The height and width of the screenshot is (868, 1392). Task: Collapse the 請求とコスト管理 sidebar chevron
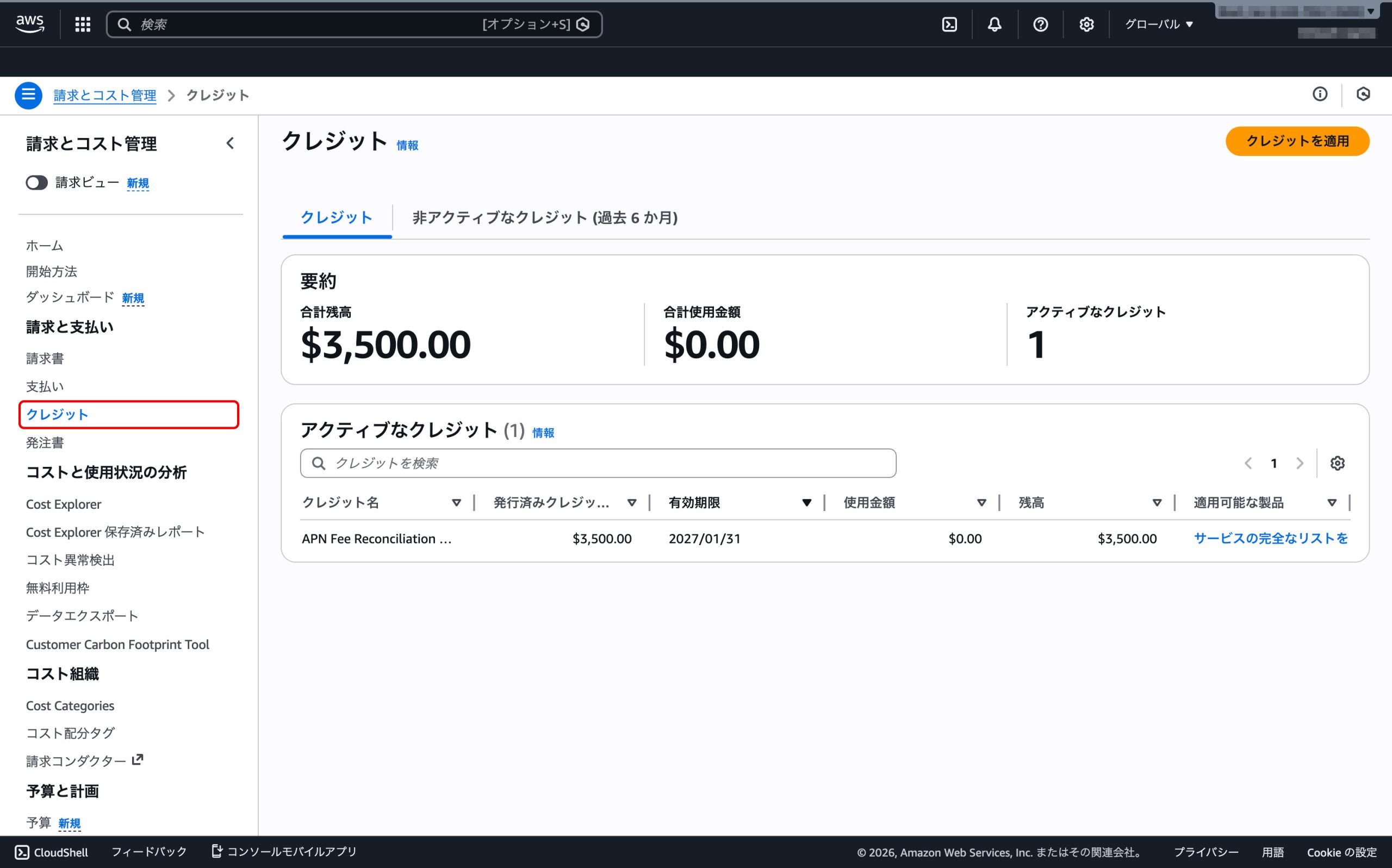[230, 143]
